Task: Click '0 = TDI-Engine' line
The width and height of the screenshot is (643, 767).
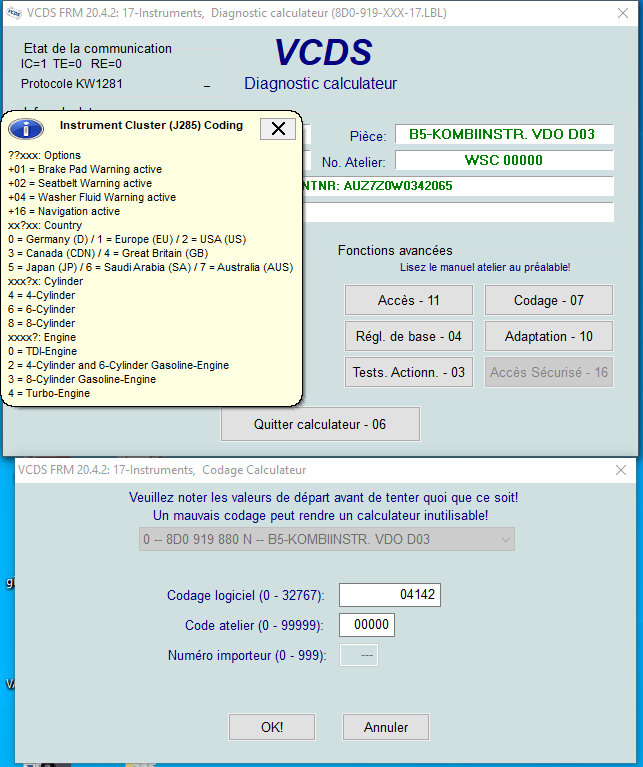Action: [x=43, y=351]
